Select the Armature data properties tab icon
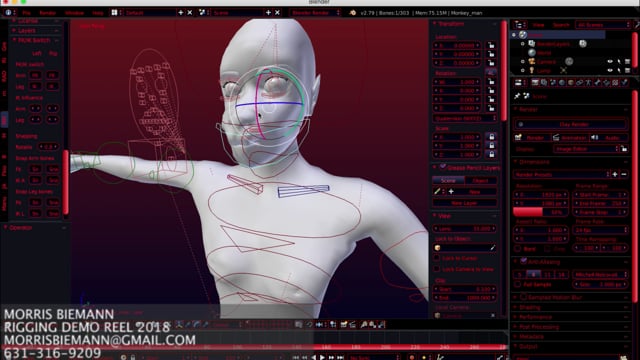Viewport: 640px width, 360px height. (x=589, y=82)
